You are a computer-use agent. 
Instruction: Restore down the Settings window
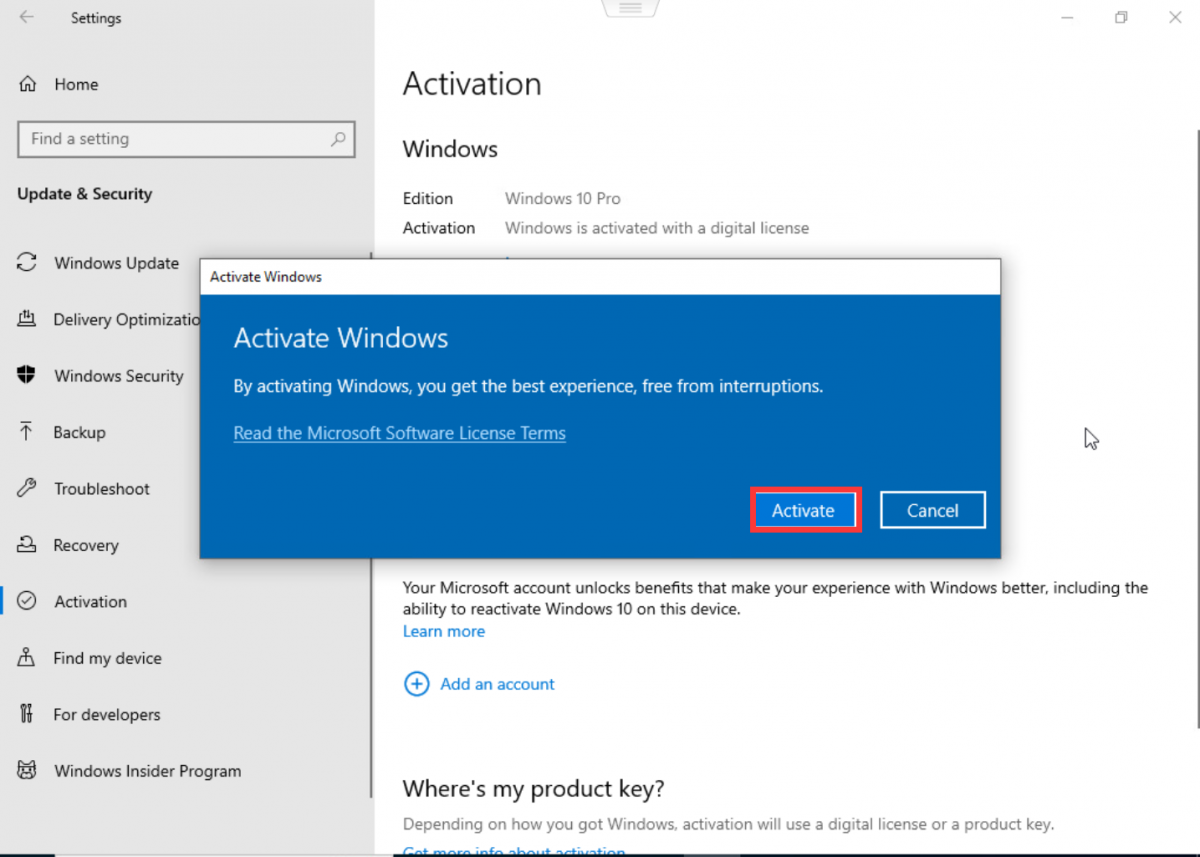click(x=1122, y=17)
